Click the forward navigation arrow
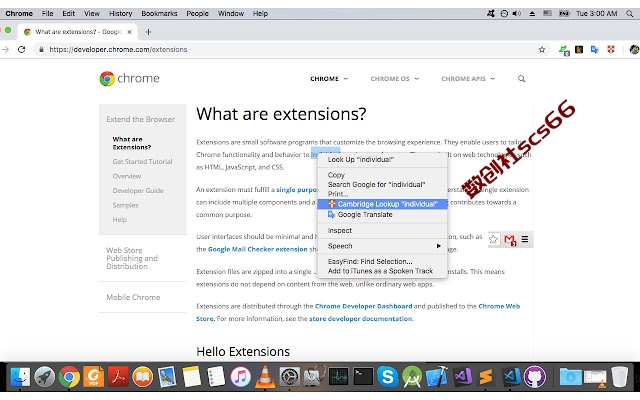 pos(5,49)
